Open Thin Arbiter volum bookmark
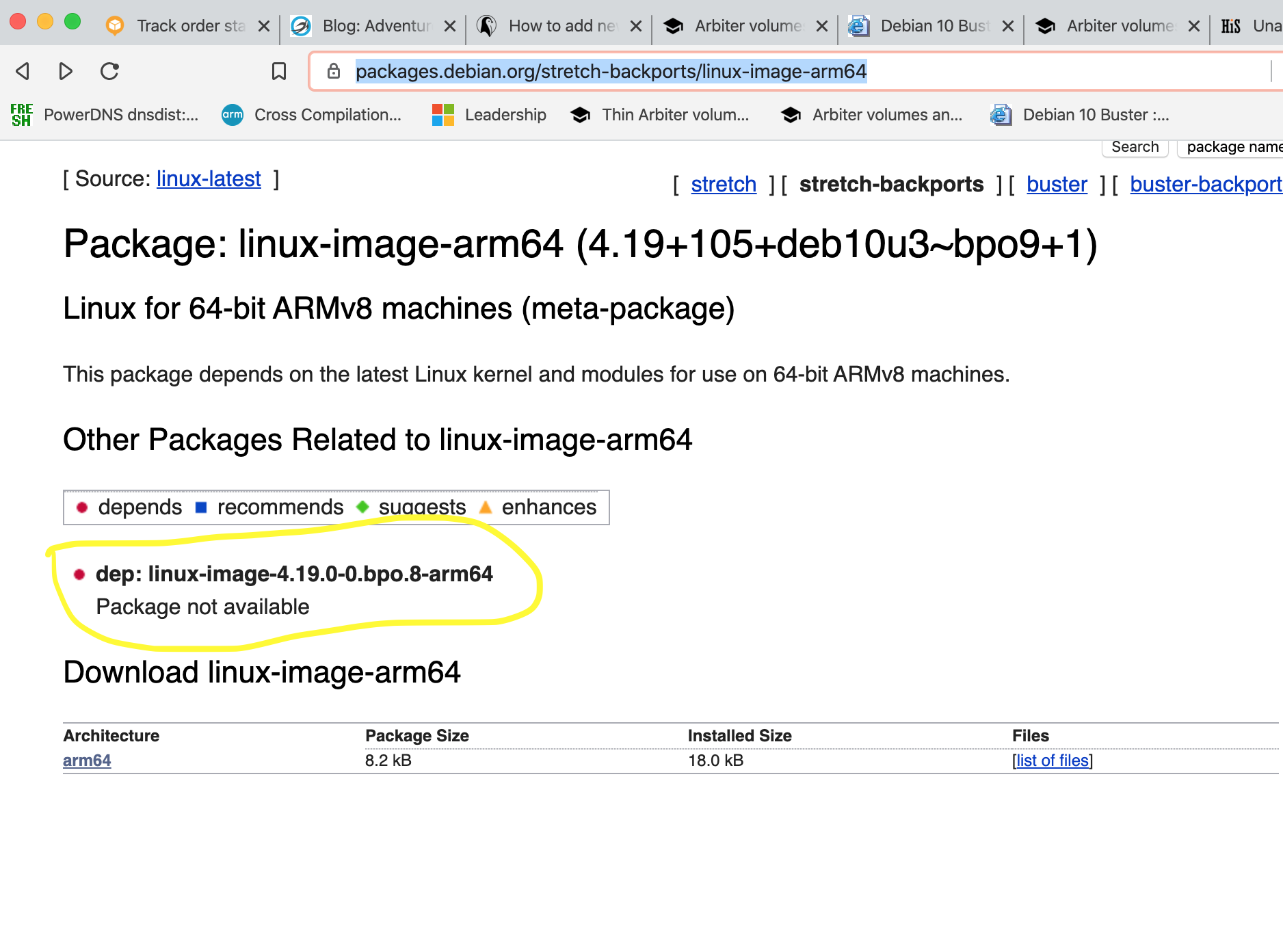This screenshot has height=952, width=1283. [660, 115]
